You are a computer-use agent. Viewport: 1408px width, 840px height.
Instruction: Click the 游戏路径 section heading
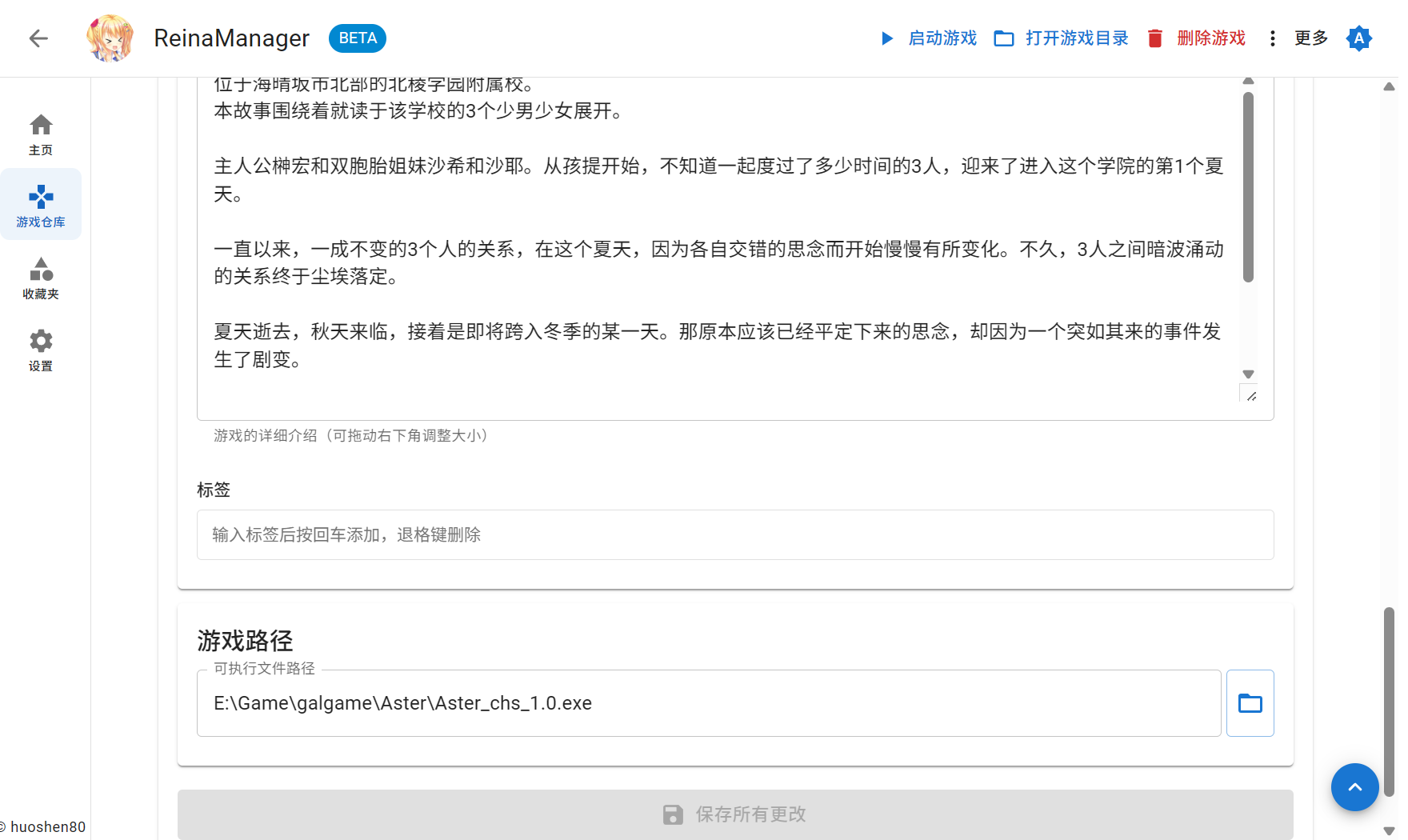pyautogui.click(x=245, y=641)
